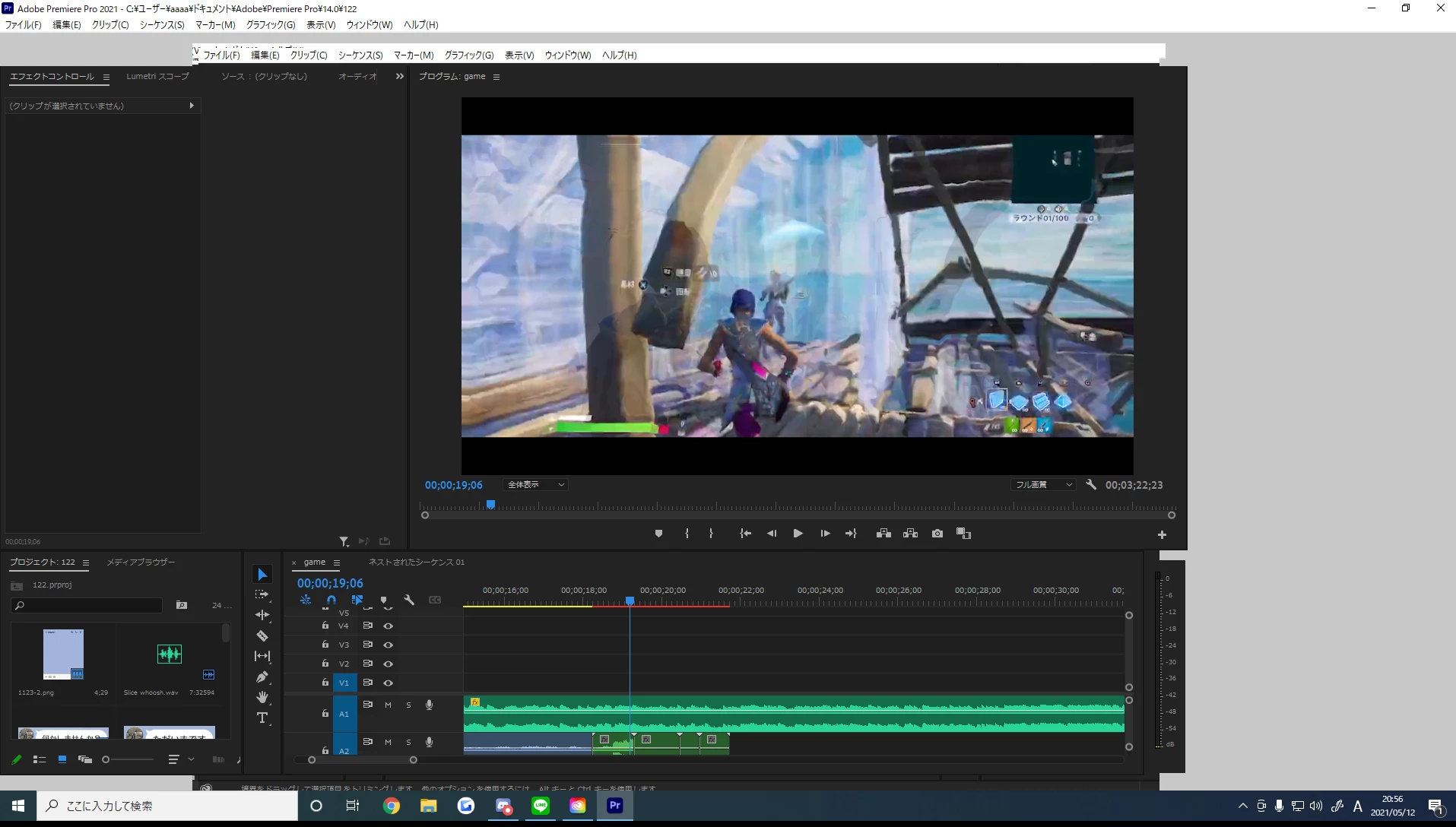Click the Extract button

point(910,534)
